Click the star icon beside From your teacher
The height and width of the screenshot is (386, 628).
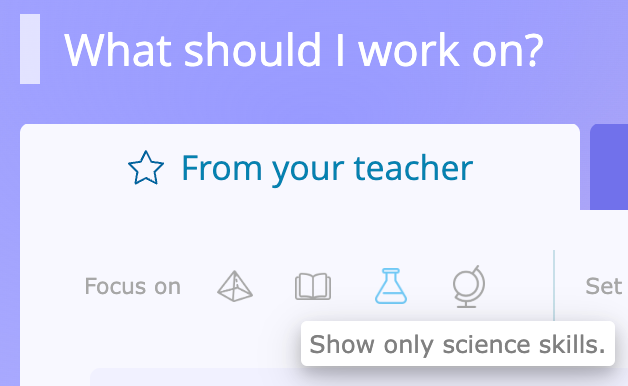point(146,168)
